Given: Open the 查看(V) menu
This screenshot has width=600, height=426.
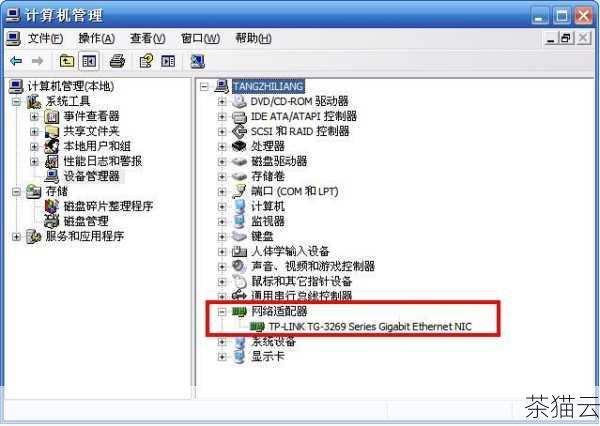Looking at the screenshot, I should [147, 38].
